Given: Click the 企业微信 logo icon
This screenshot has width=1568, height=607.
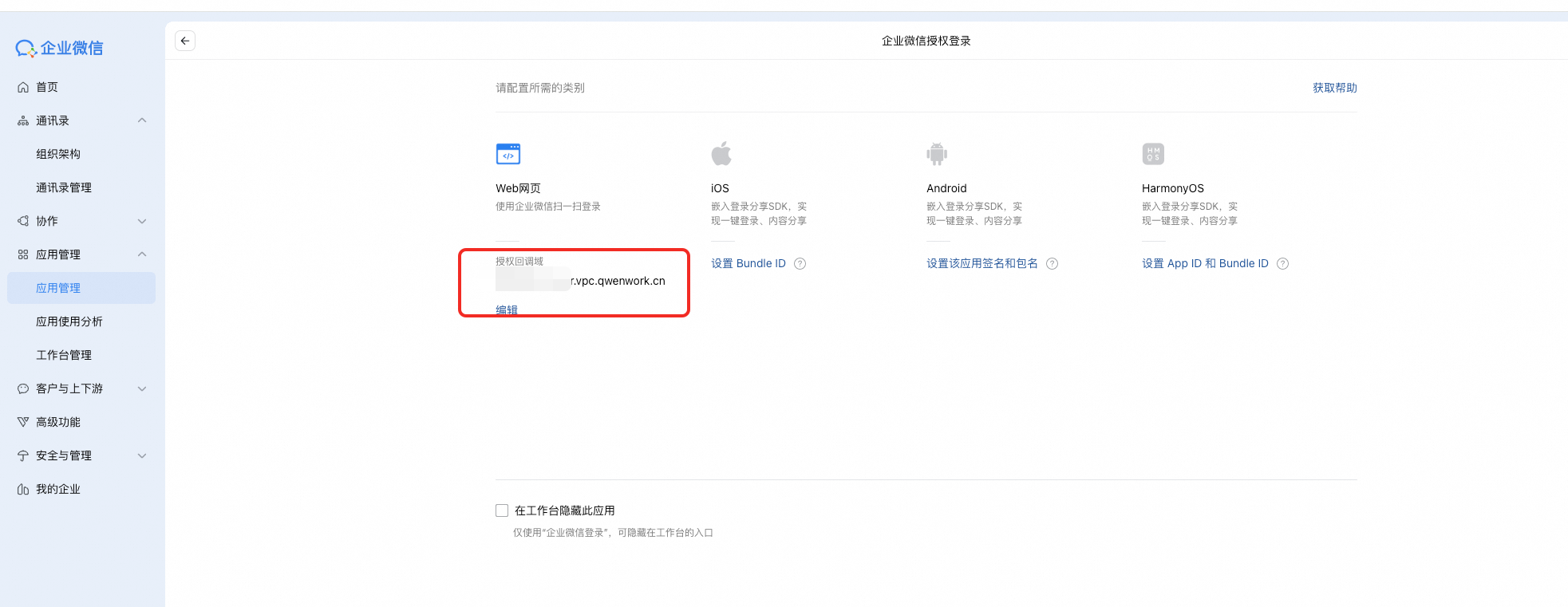Looking at the screenshot, I should tap(26, 49).
